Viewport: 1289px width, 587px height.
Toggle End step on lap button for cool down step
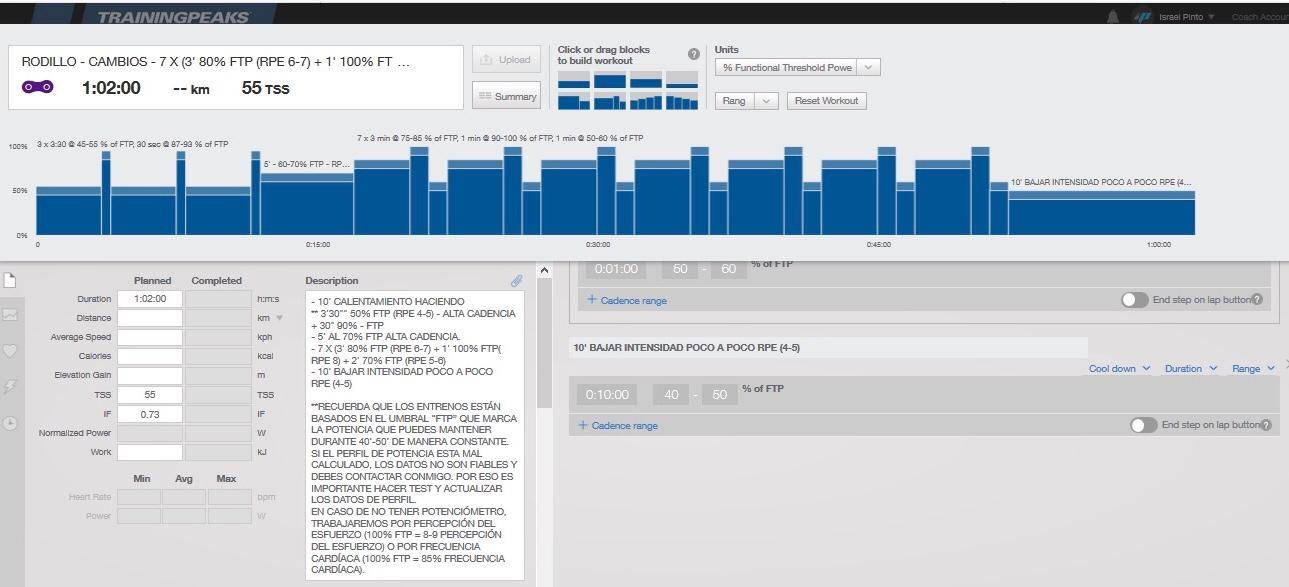pos(1143,425)
